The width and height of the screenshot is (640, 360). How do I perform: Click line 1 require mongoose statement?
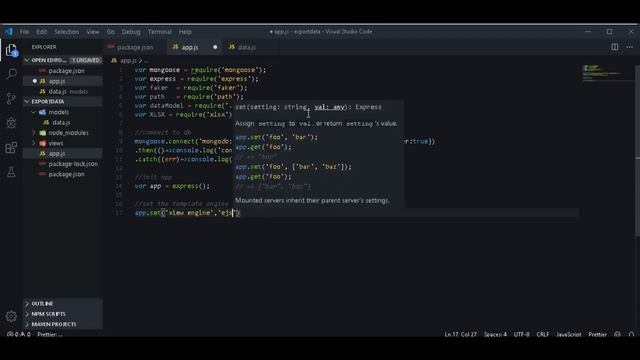pyautogui.click(x=200, y=70)
